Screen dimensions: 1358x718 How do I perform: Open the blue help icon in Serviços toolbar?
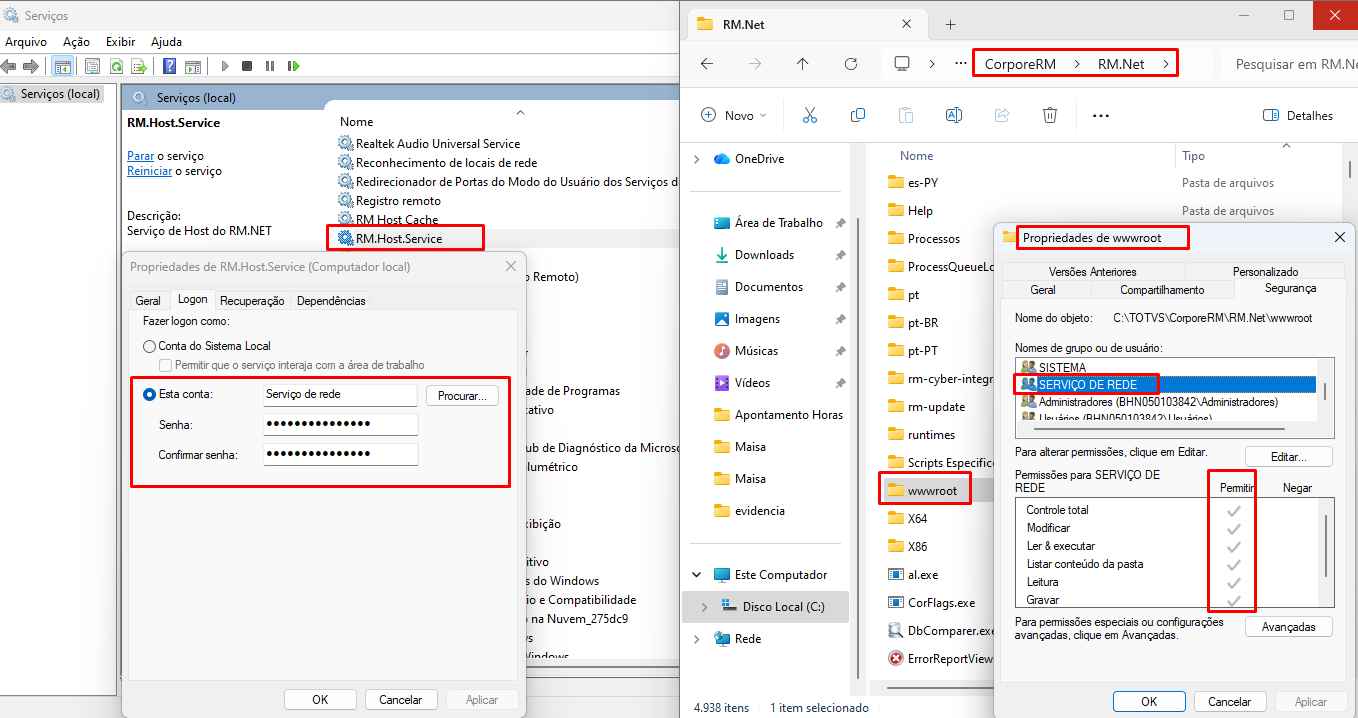169,66
